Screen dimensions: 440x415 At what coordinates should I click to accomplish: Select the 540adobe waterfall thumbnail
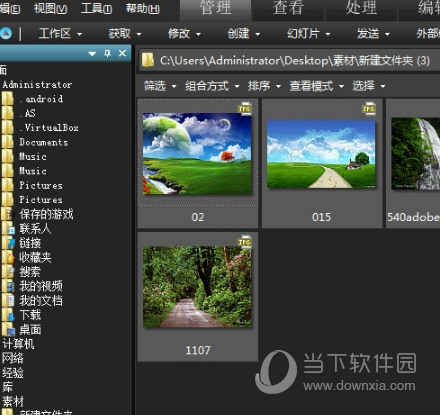[x=415, y=154]
